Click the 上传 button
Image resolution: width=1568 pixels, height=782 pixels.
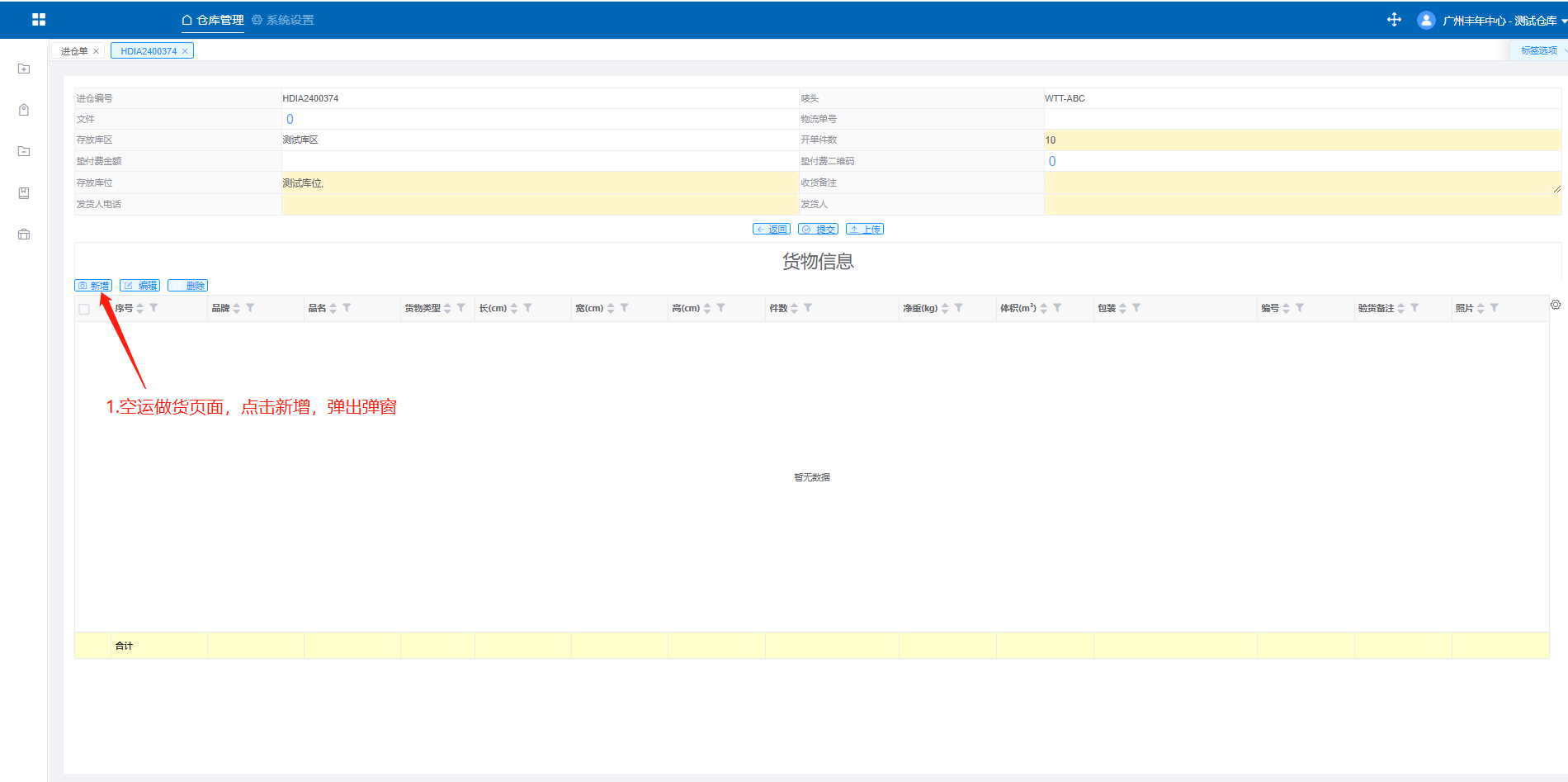pyautogui.click(x=865, y=230)
